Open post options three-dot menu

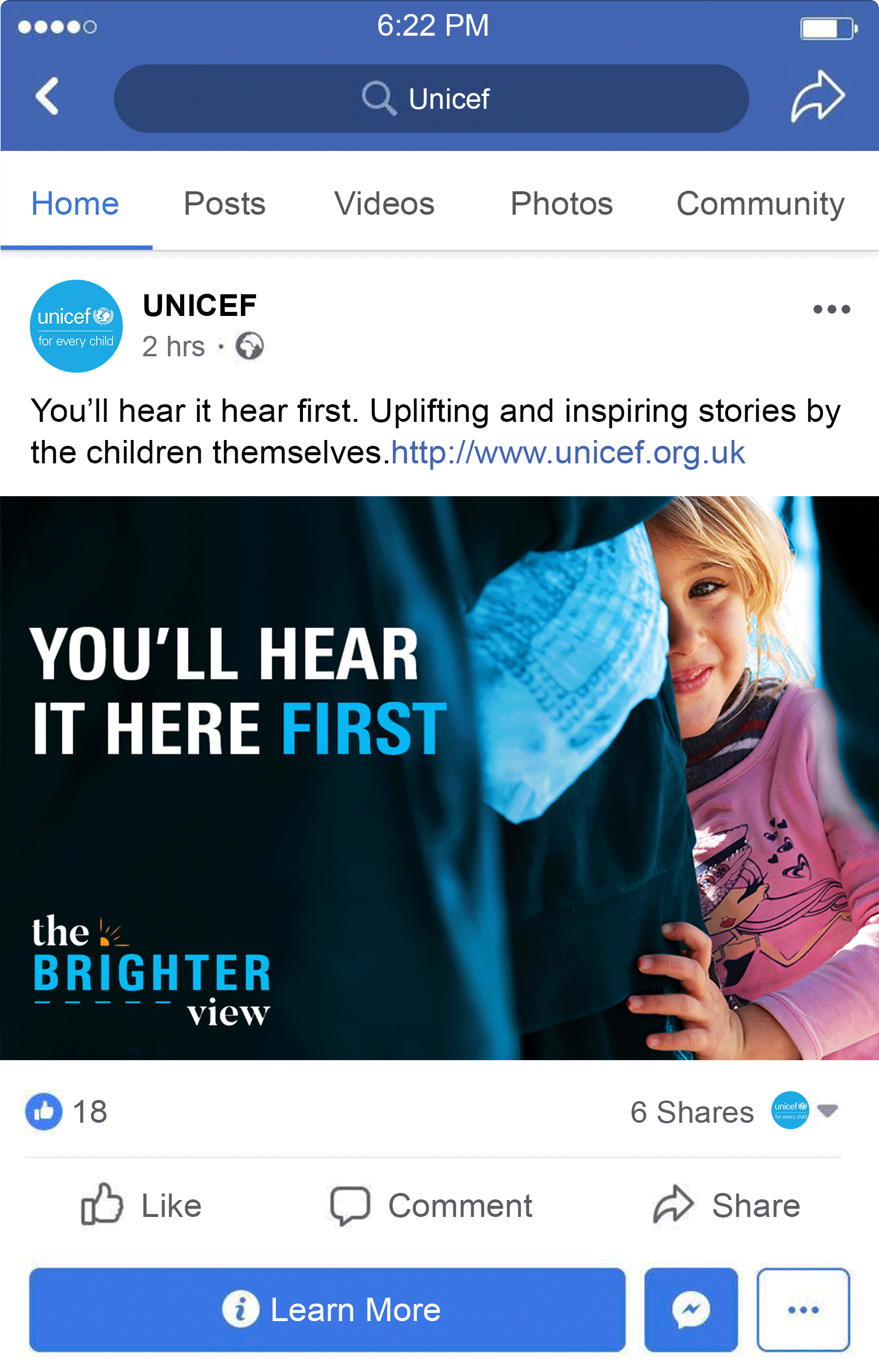point(831,309)
